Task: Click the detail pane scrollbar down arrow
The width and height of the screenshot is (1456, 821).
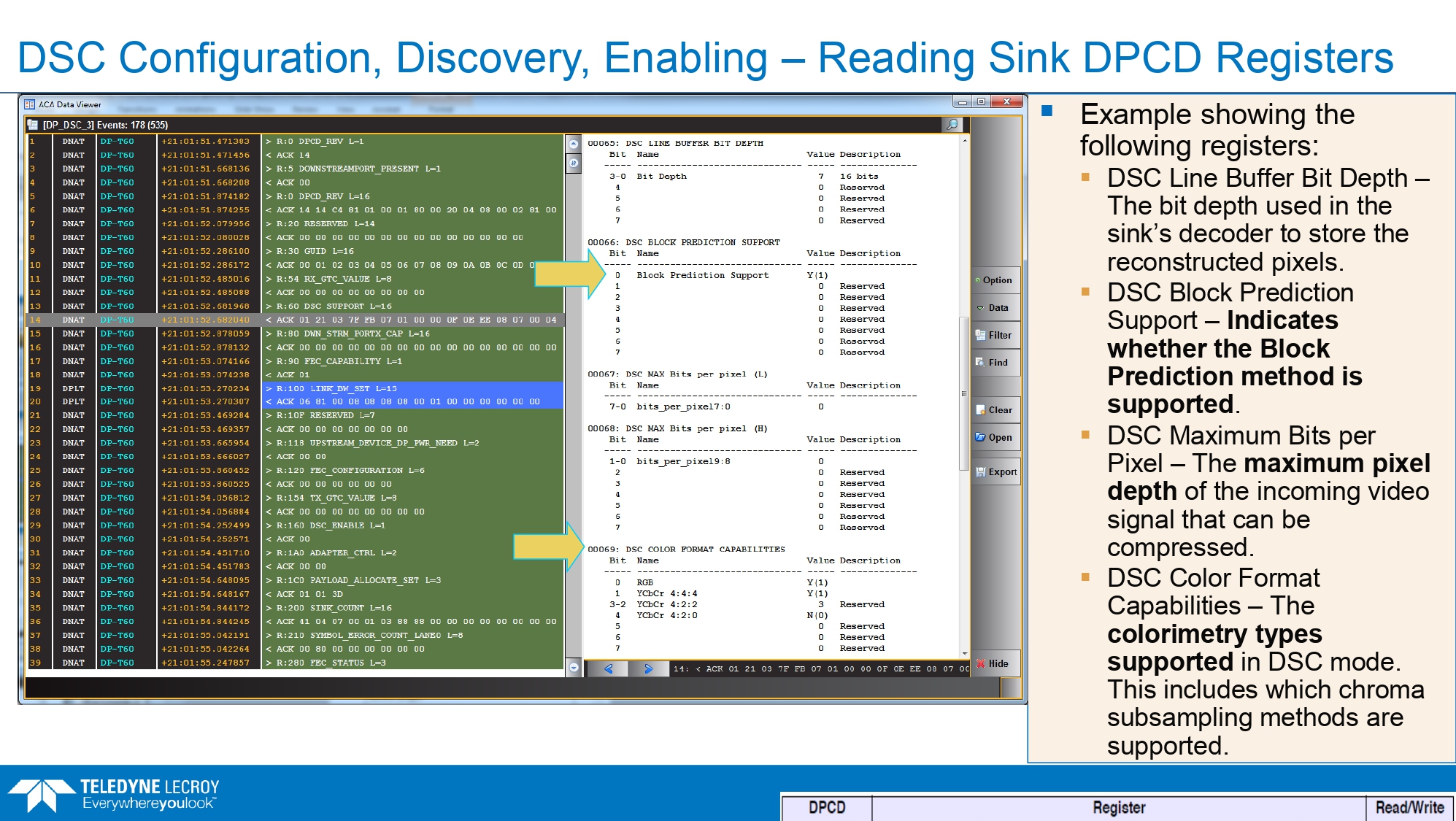Action: 964,654
